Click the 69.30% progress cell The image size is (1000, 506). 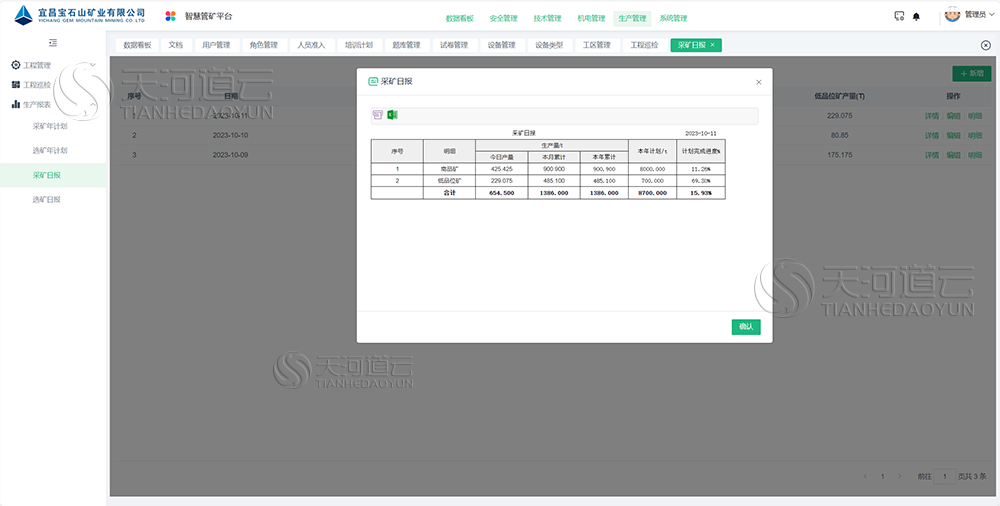pos(701,181)
